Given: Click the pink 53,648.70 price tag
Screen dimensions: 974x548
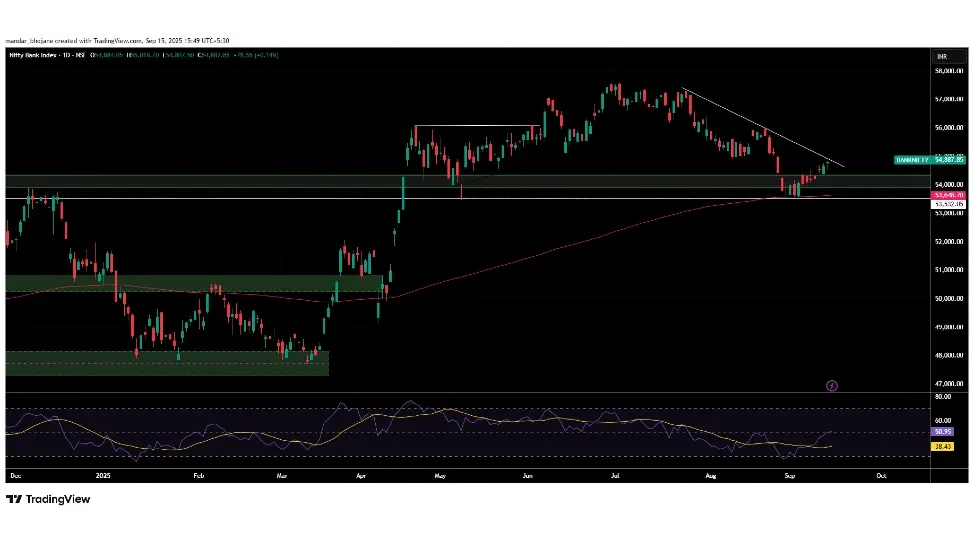Looking at the screenshot, I should (x=949, y=195).
